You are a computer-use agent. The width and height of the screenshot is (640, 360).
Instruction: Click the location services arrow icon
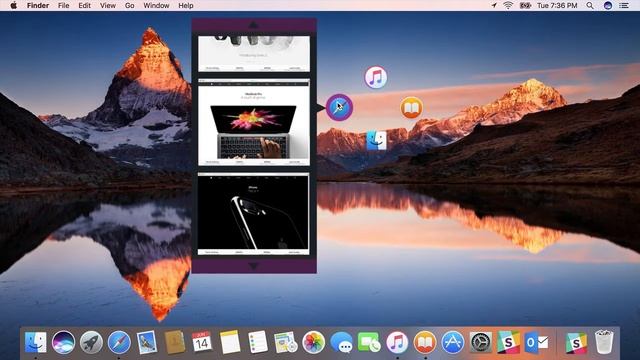point(494,5)
